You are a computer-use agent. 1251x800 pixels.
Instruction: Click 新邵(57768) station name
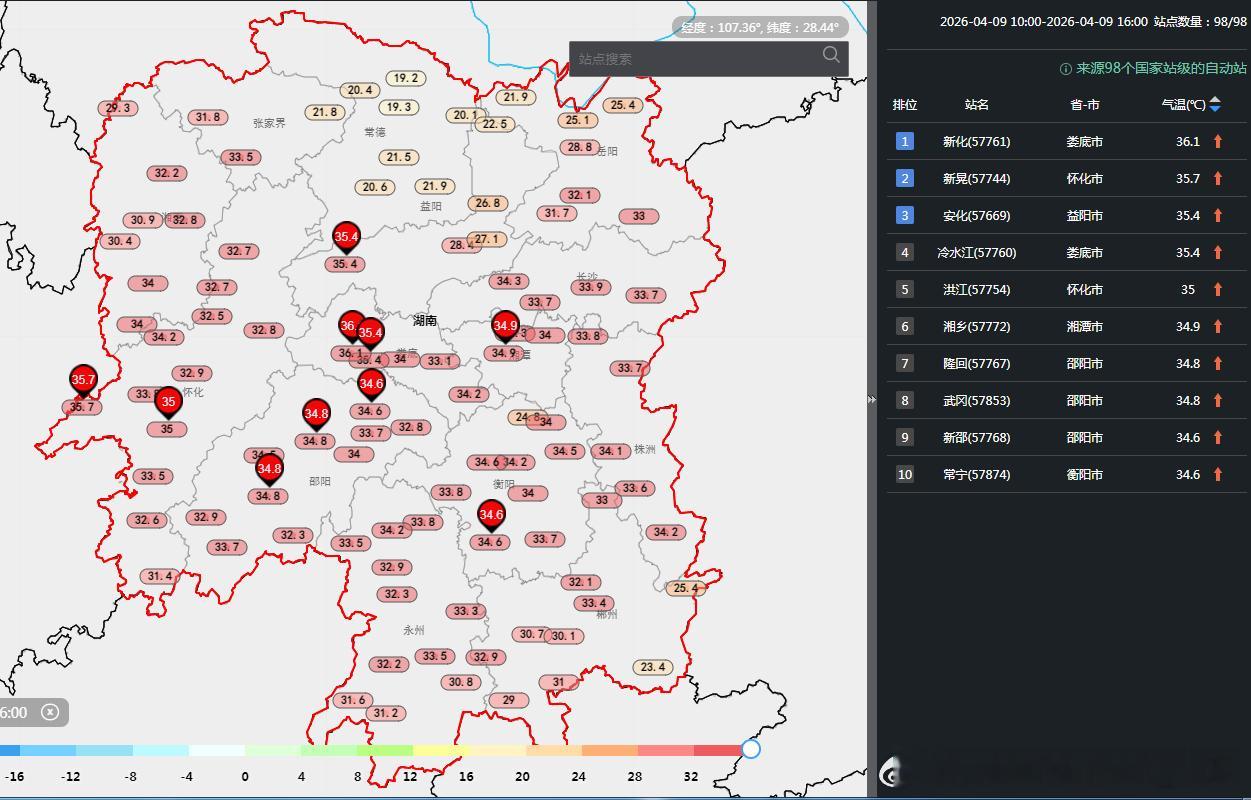pos(977,437)
